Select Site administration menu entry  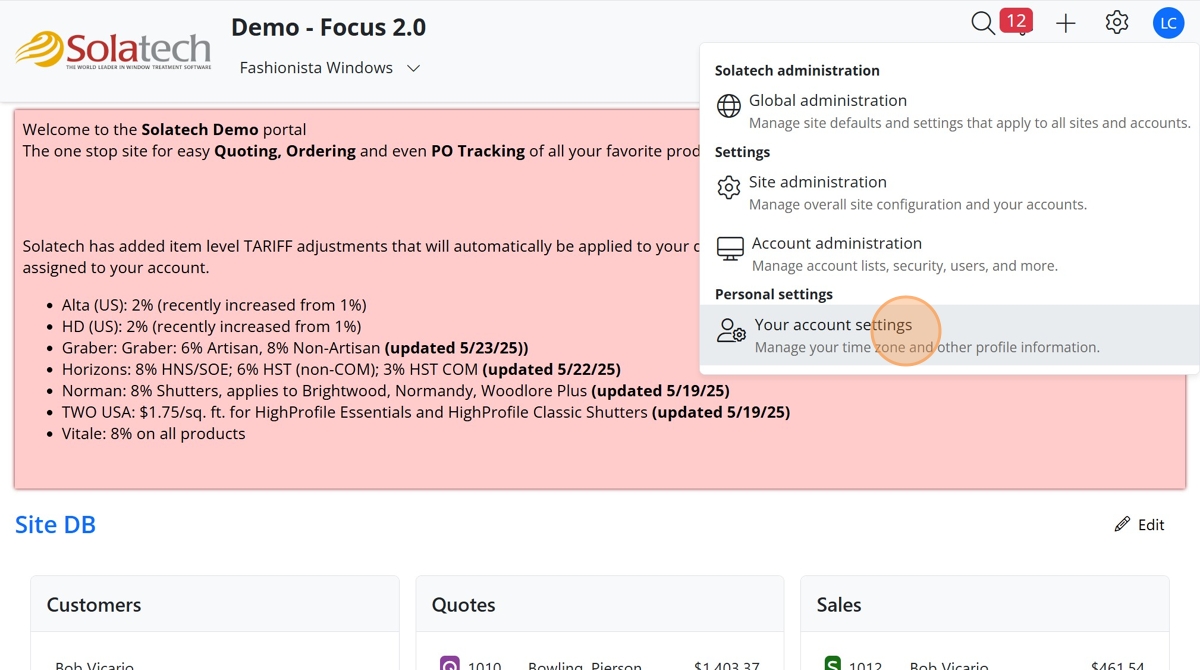pos(949,192)
